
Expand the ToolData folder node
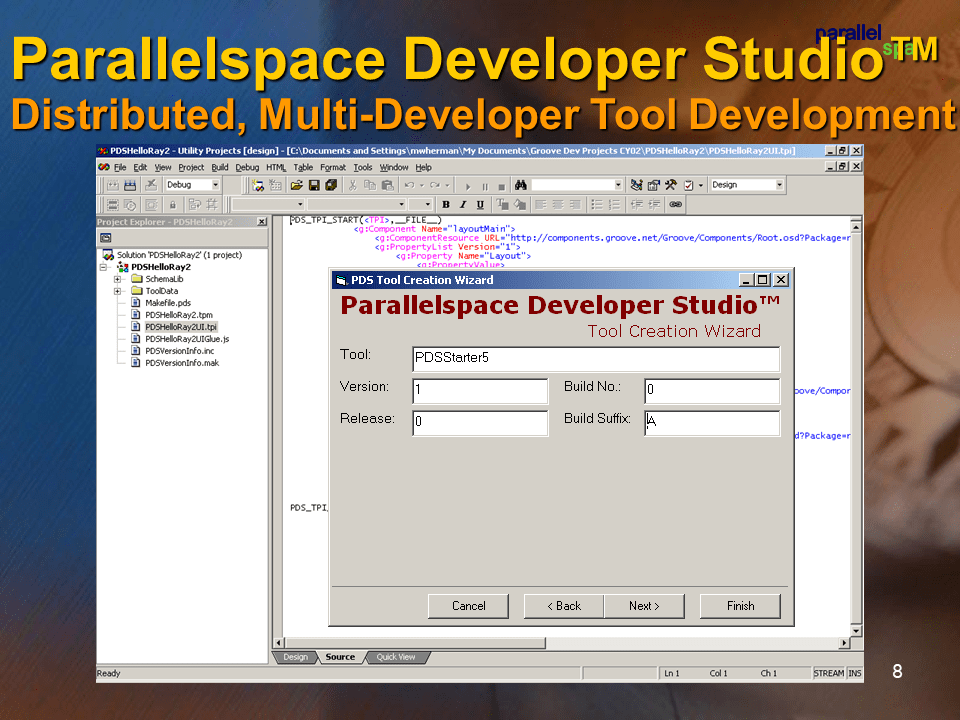[x=117, y=291]
